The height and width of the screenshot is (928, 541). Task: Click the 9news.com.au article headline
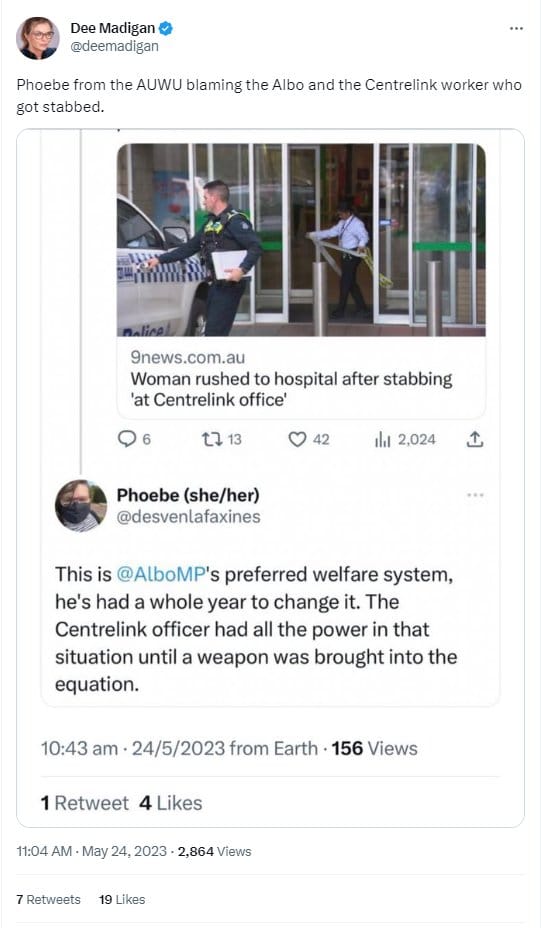point(291,389)
